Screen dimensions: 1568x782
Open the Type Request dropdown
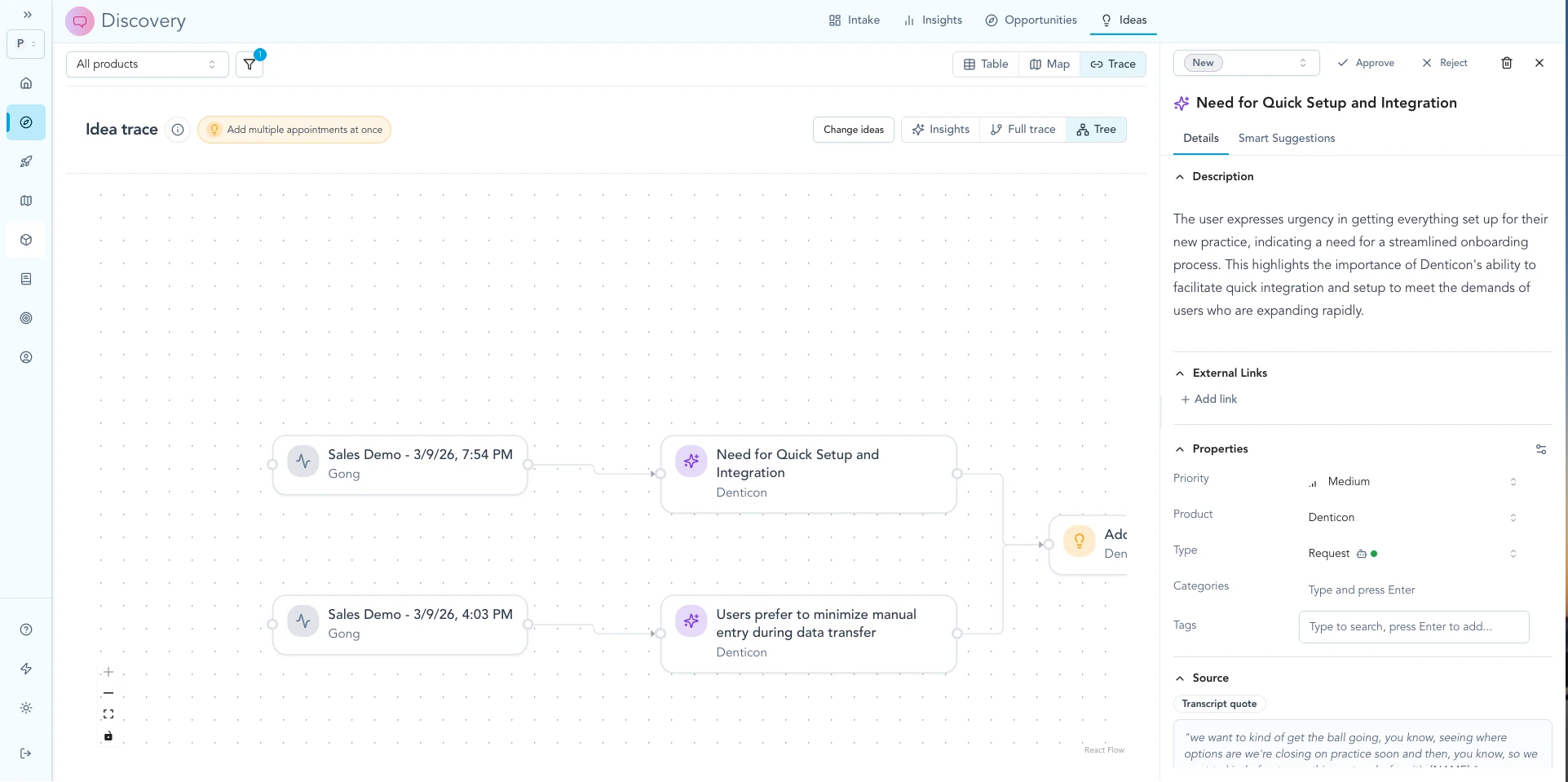pos(1413,554)
